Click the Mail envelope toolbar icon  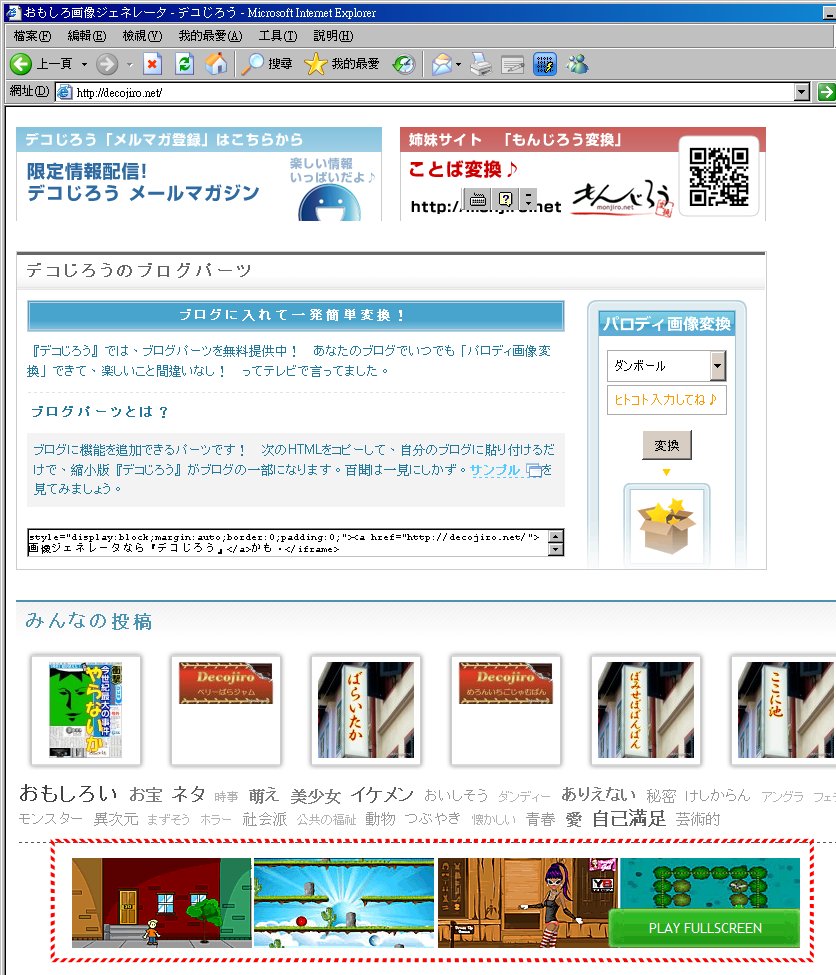(442, 63)
